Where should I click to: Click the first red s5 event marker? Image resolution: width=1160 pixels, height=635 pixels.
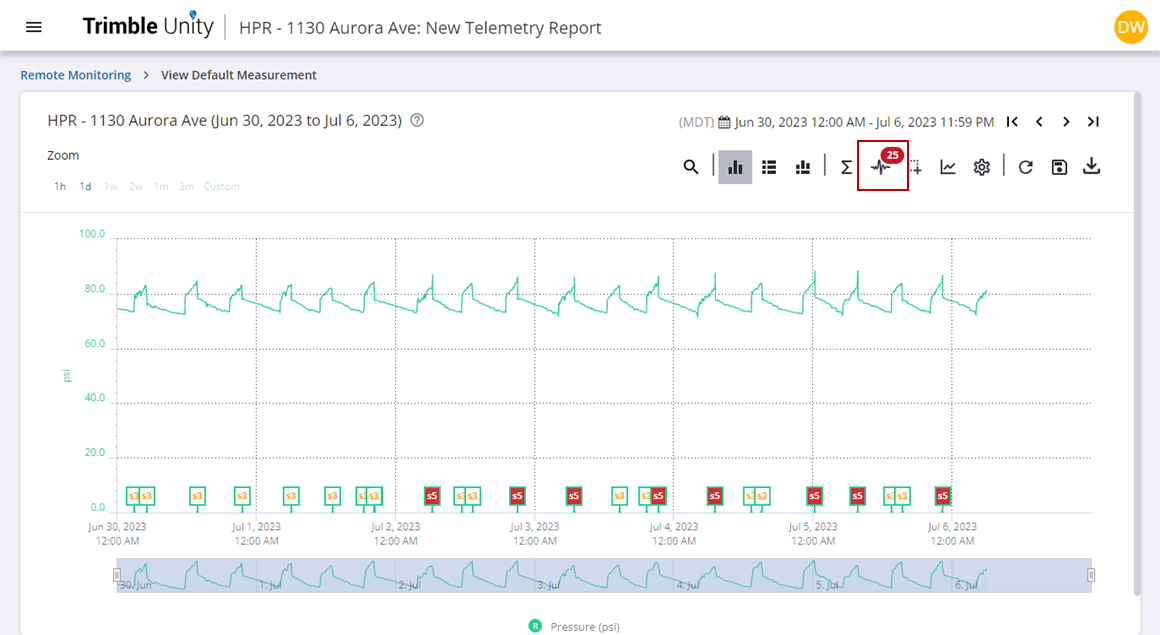(x=432, y=495)
